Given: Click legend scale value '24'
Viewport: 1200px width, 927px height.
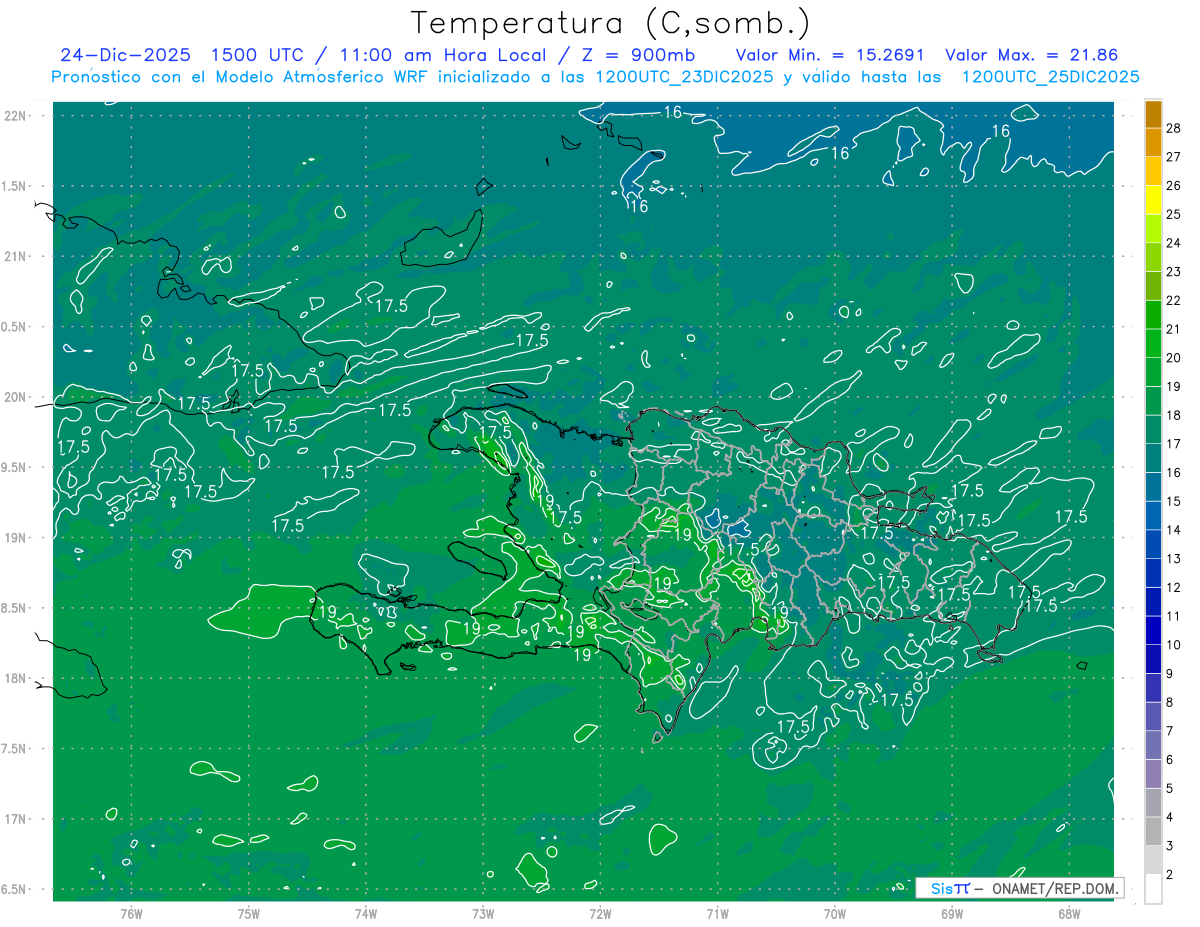Looking at the screenshot, I should (x=1174, y=242).
